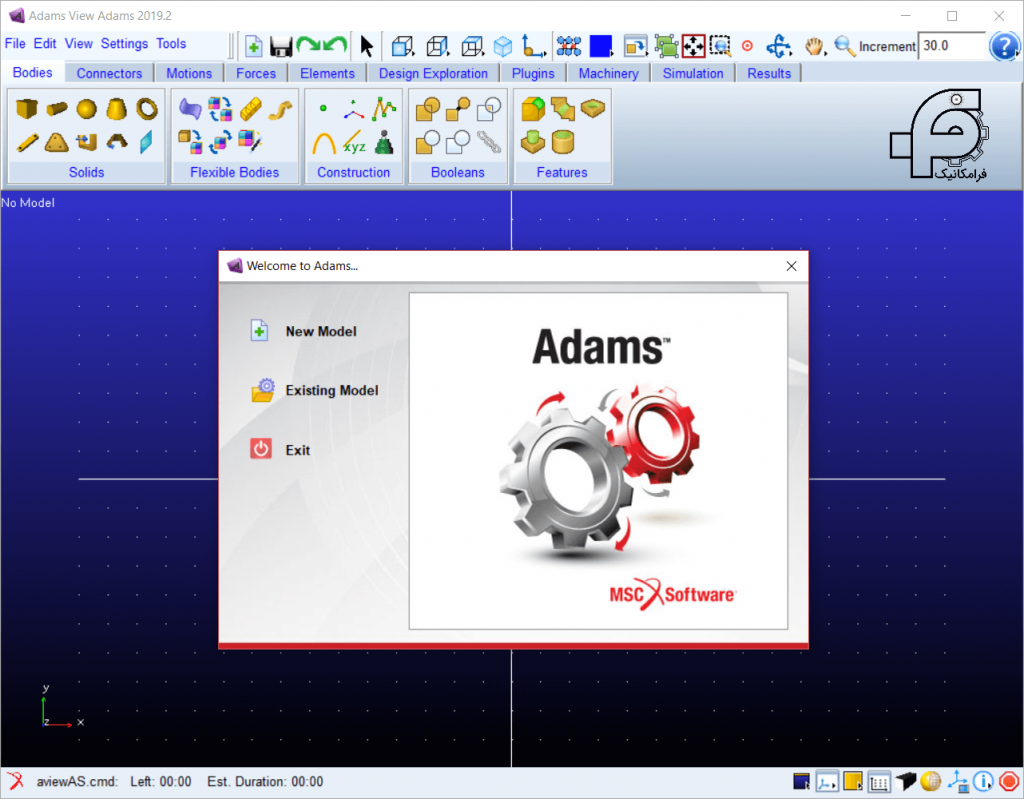Select the Revolution solid tool

point(117,142)
